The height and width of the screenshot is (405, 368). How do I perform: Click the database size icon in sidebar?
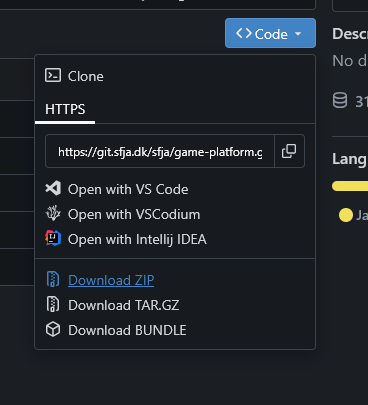(x=340, y=100)
